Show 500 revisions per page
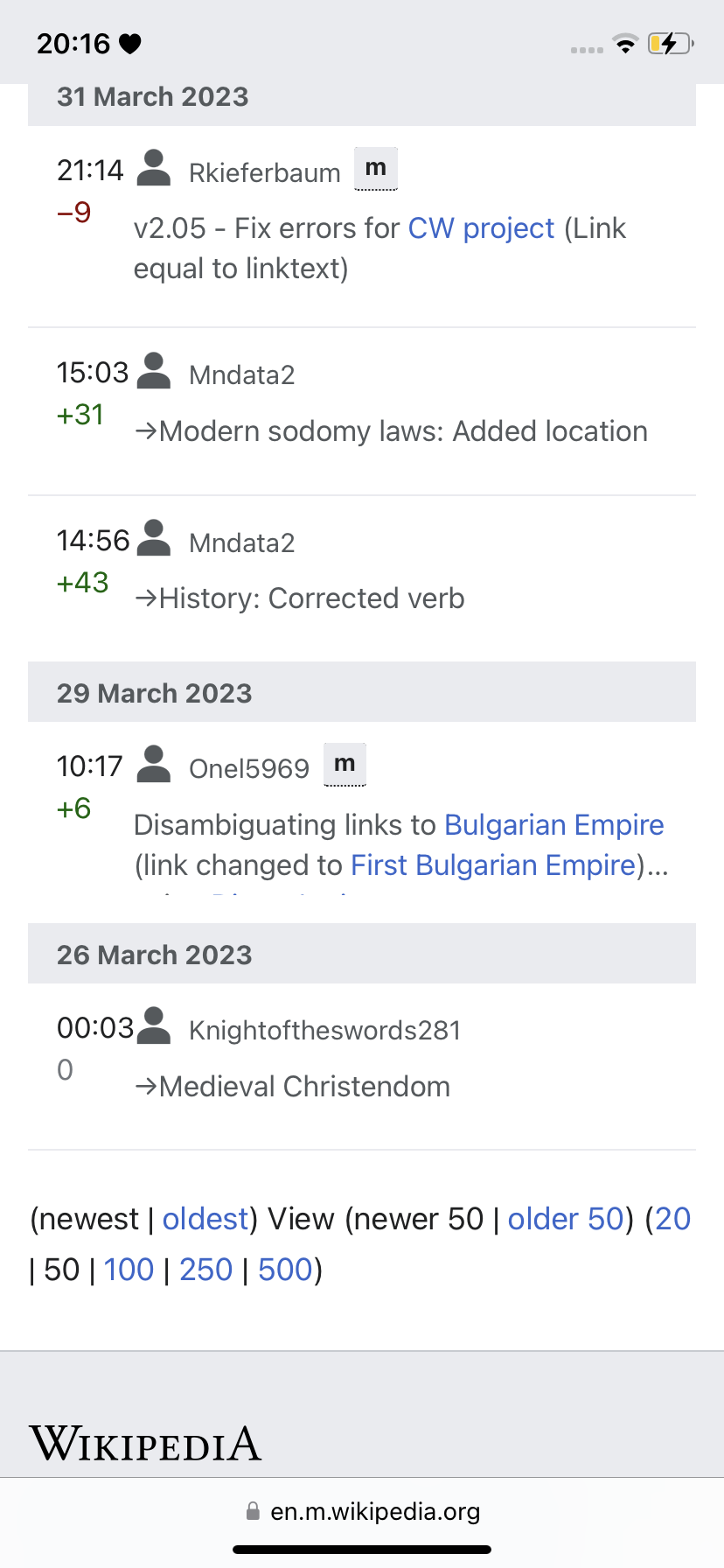The width and height of the screenshot is (724, 1568). [x=285, y=1270]
